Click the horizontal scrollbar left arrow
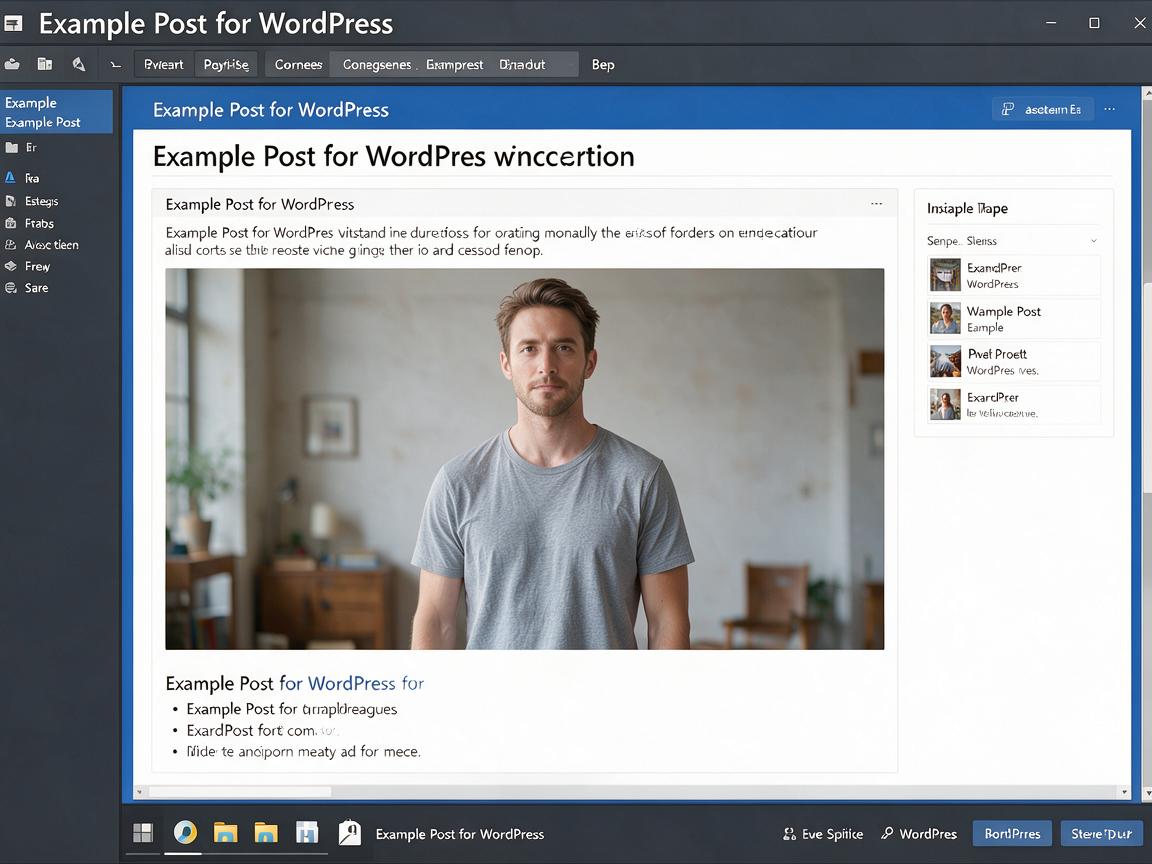 [x=140, y=792]
